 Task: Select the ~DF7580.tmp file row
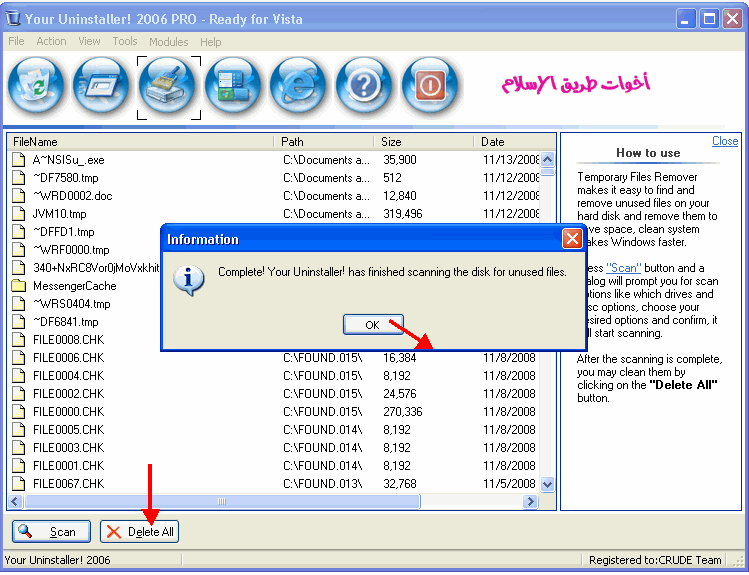point(274,178)
